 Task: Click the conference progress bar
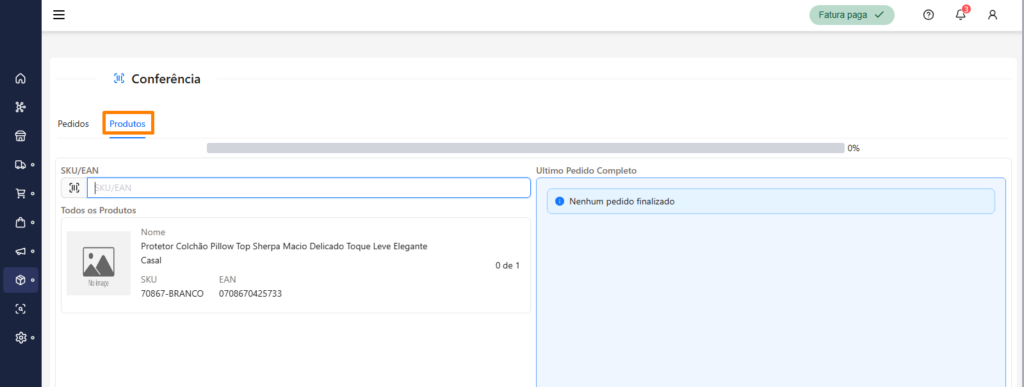526,148
